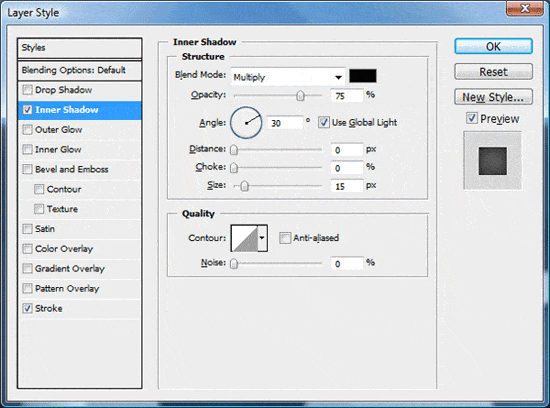Click the Size value input field
Viewport: 550px width, 408px height.
click(x=347, y=186)
